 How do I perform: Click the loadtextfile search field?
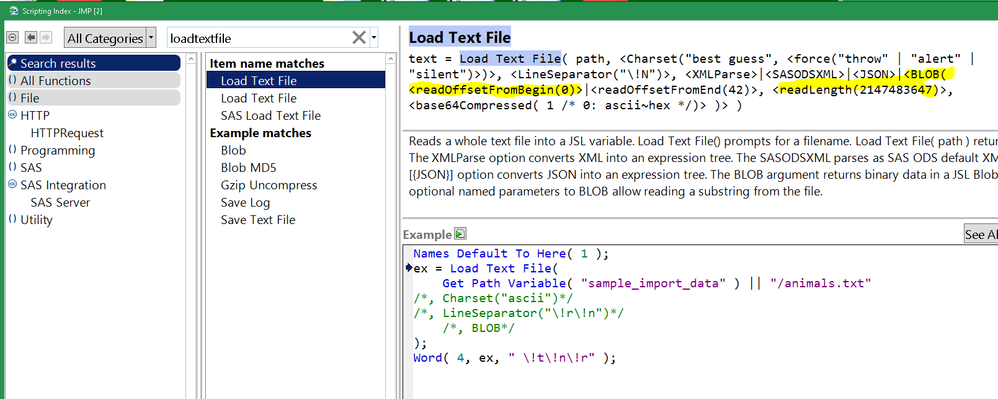[x=258, y=38]
